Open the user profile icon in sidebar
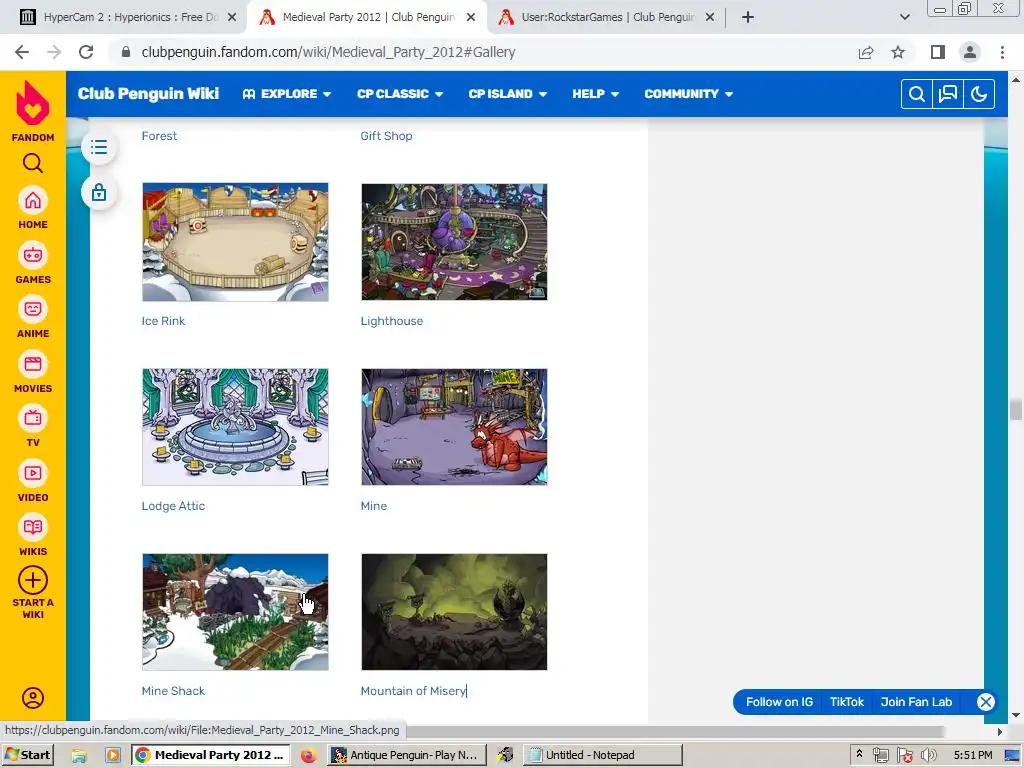This screenshot has width=1024, height=768. [x=33, y=698]
